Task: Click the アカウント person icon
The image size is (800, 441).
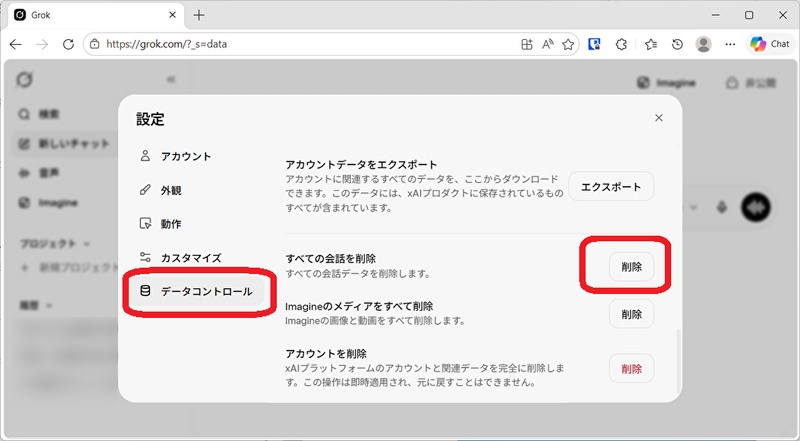Action: (145, 156)
